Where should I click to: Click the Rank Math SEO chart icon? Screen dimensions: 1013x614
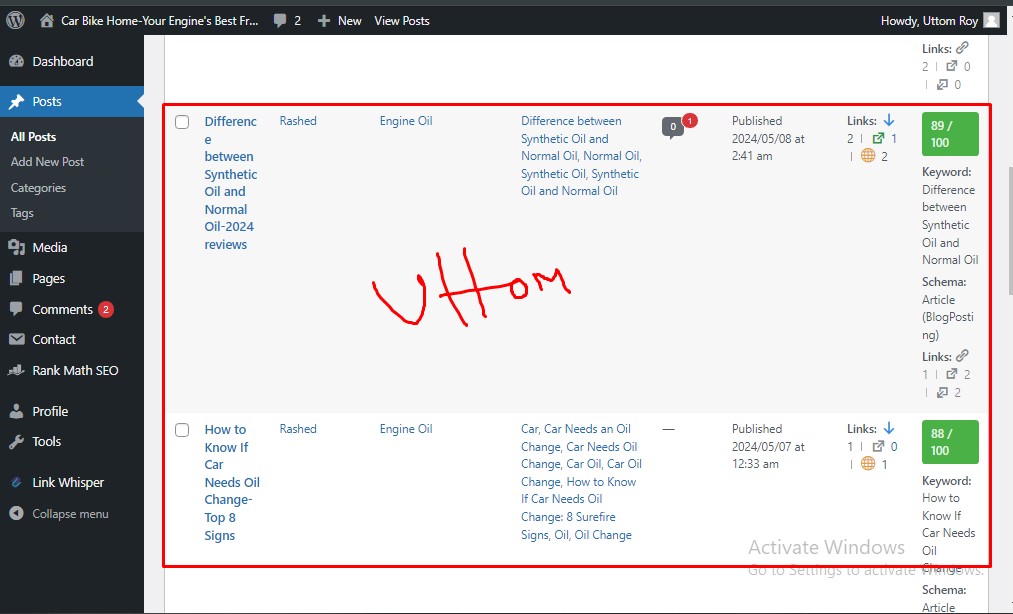click(16, 370)
